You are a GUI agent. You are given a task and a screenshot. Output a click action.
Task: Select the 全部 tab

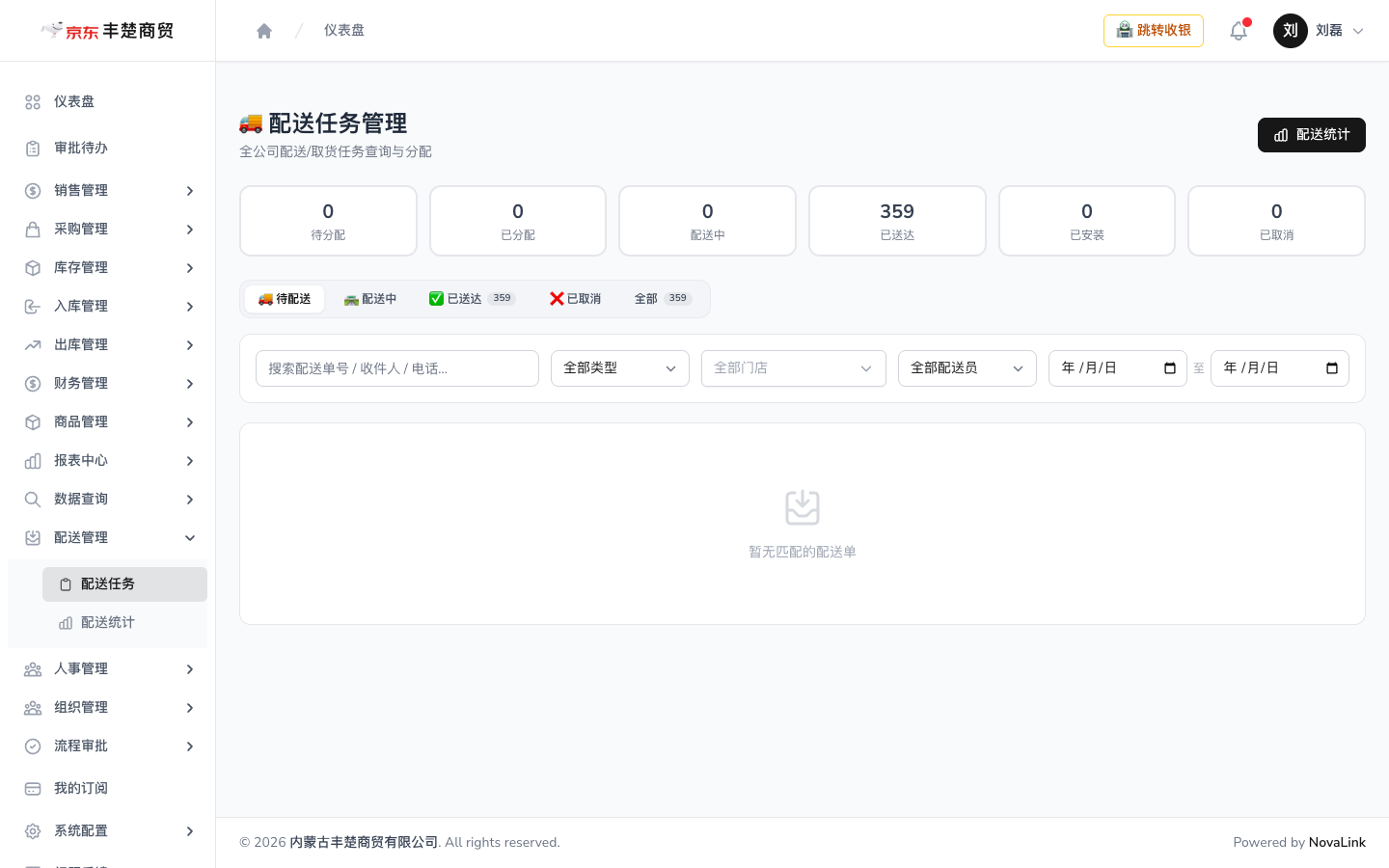(x=663, y=299)
